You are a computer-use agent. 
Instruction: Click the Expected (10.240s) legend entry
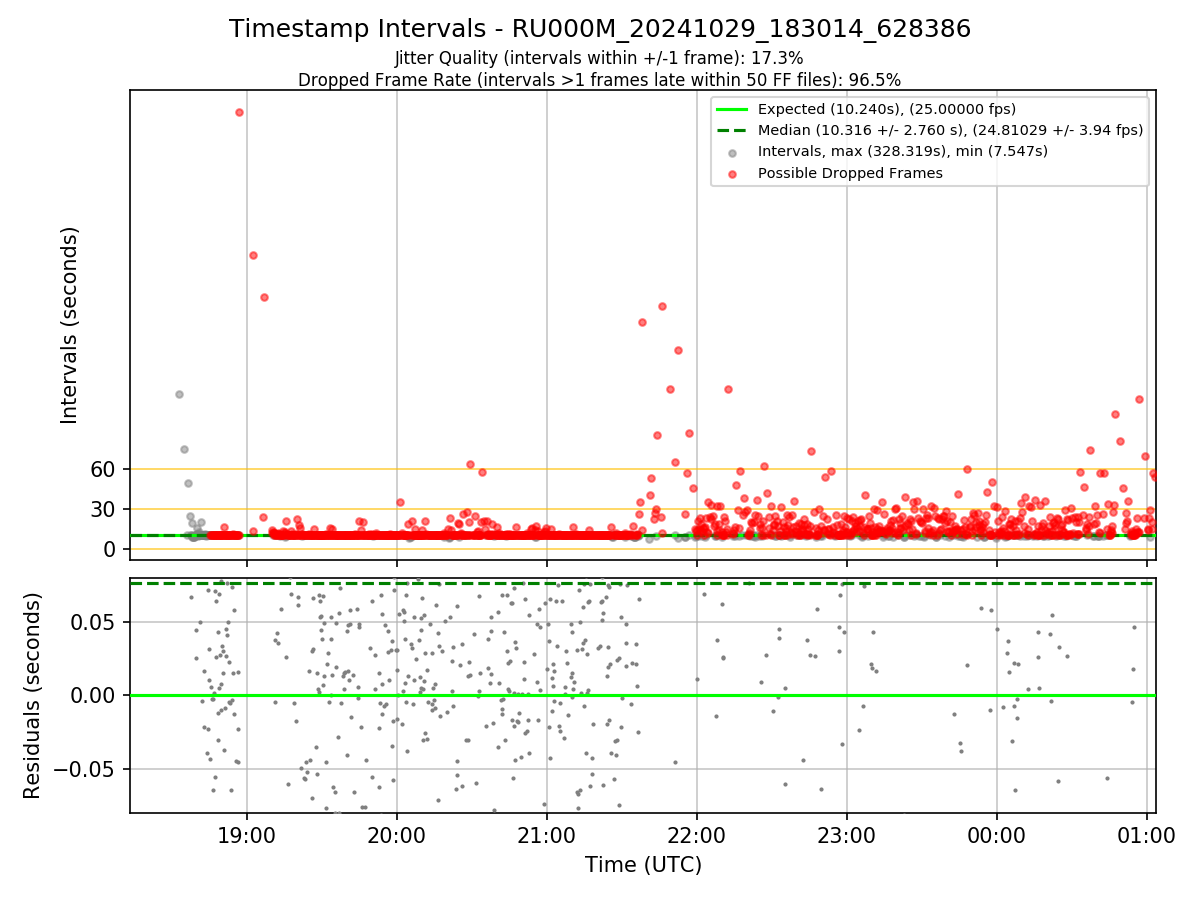[887, 109]
